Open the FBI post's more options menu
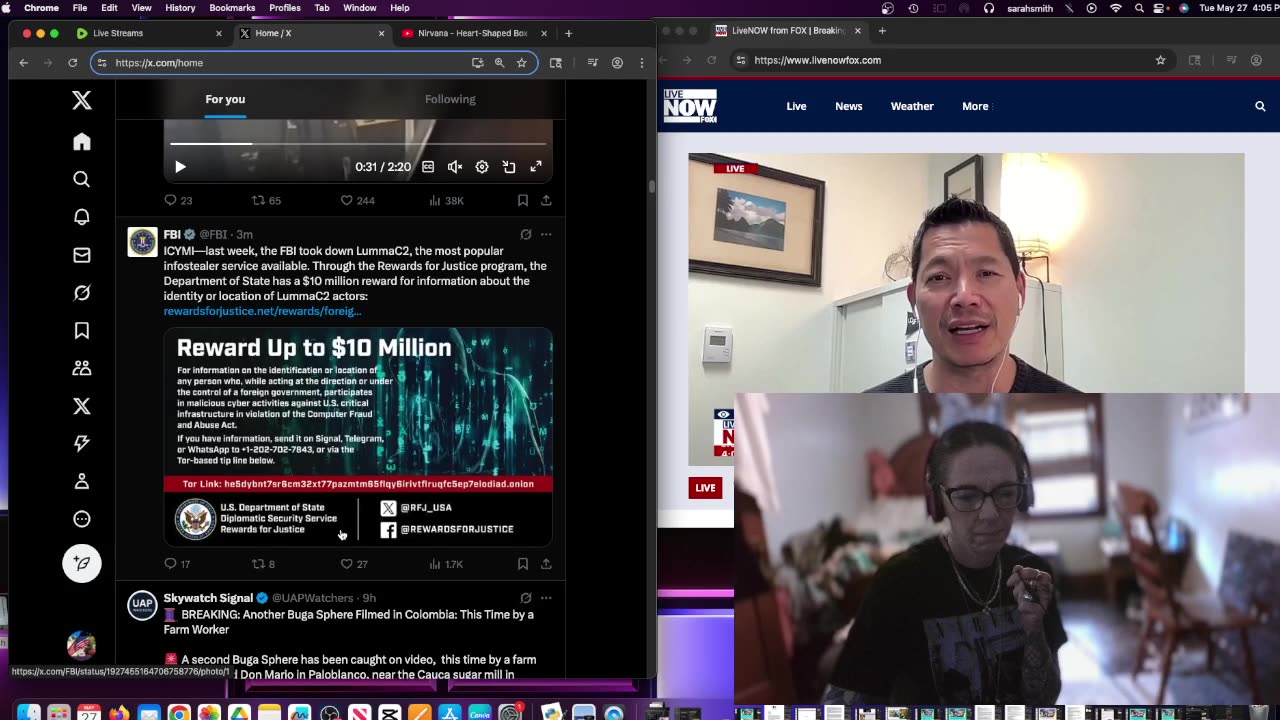Screen dimensions: 1280x720 pos(546,234)
